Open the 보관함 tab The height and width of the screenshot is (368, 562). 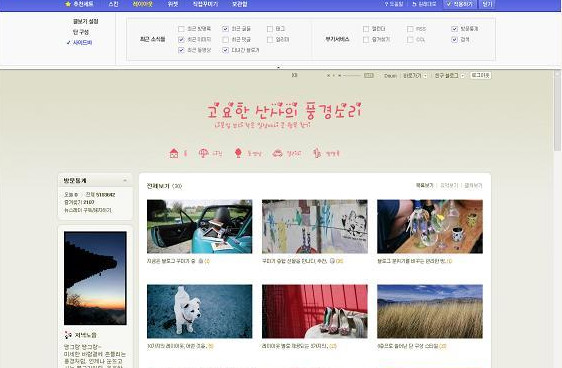click(239, 4)
